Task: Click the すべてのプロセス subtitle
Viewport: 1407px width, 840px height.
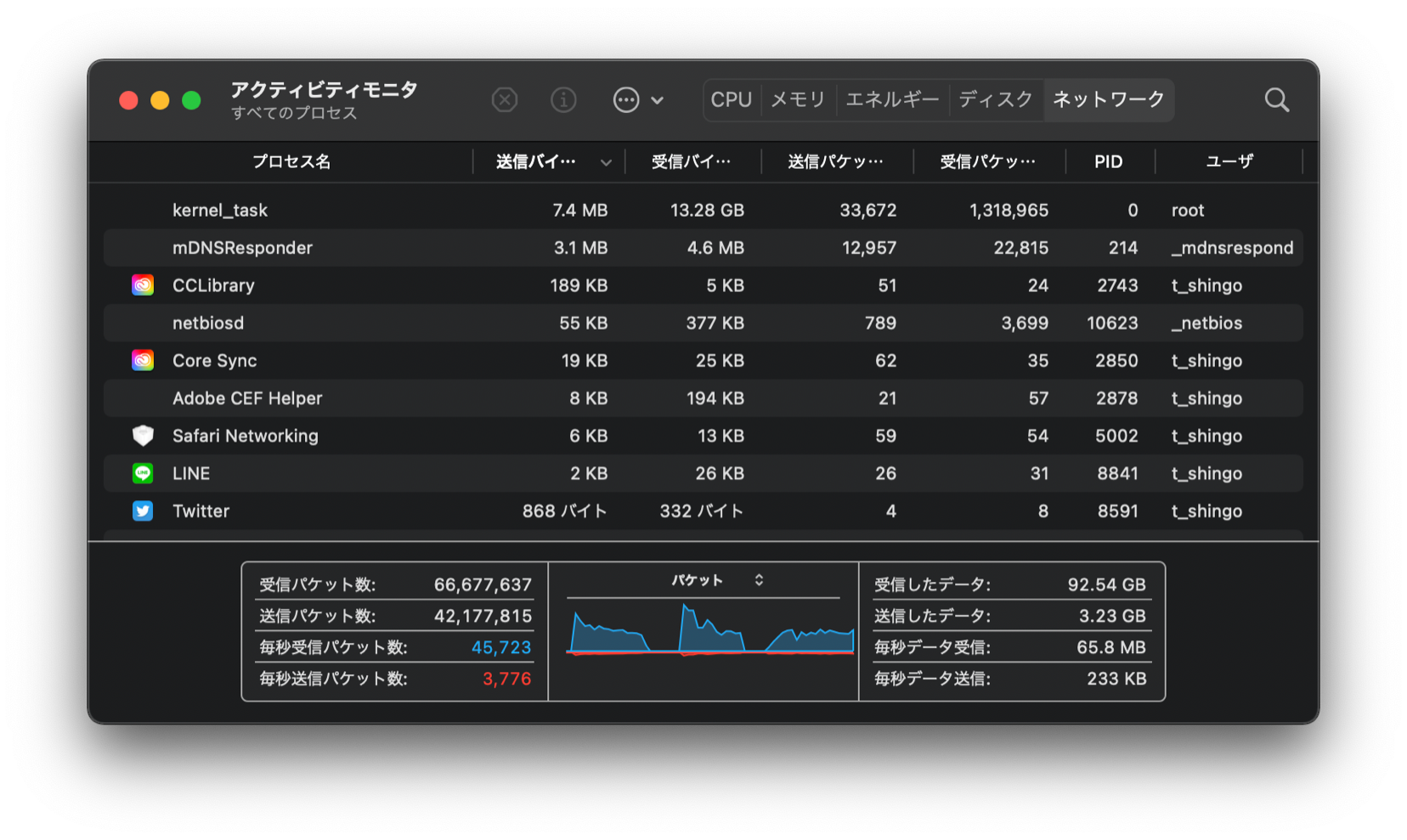Action: (294, 113)
